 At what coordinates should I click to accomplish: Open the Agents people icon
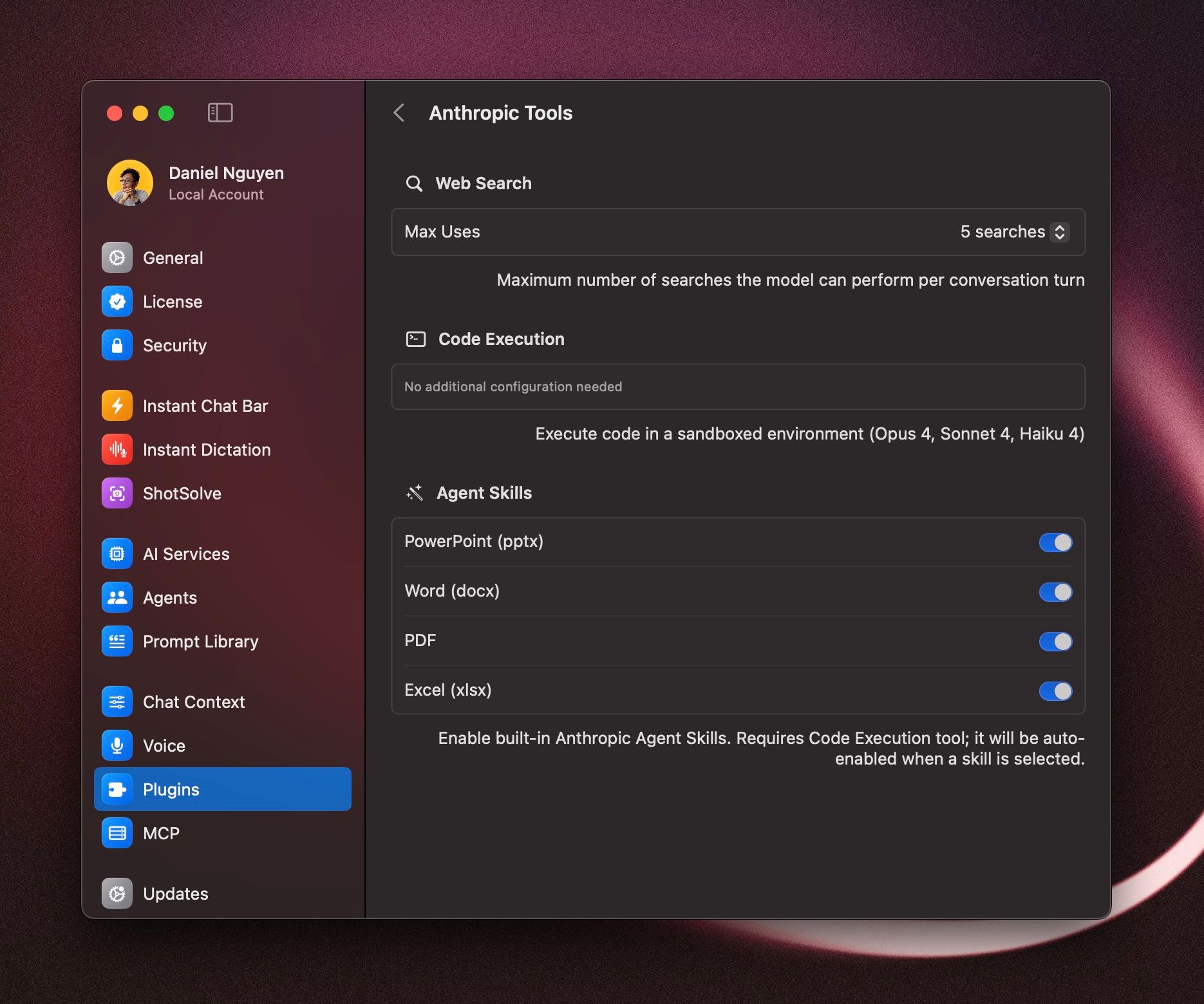pos(117,598)
